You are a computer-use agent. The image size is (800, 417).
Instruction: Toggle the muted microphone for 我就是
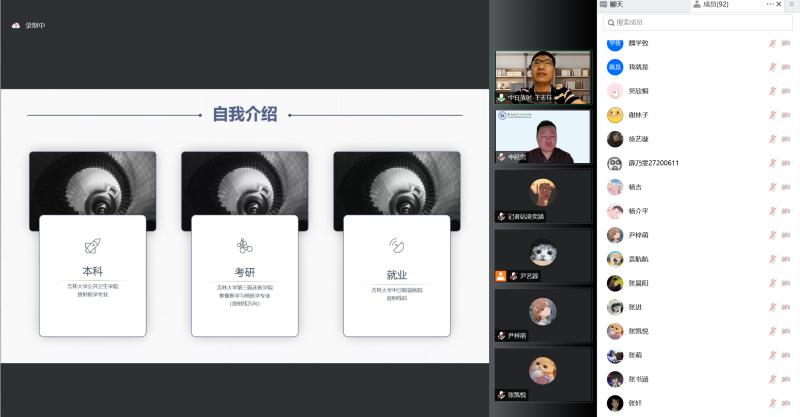pos(772,67)
